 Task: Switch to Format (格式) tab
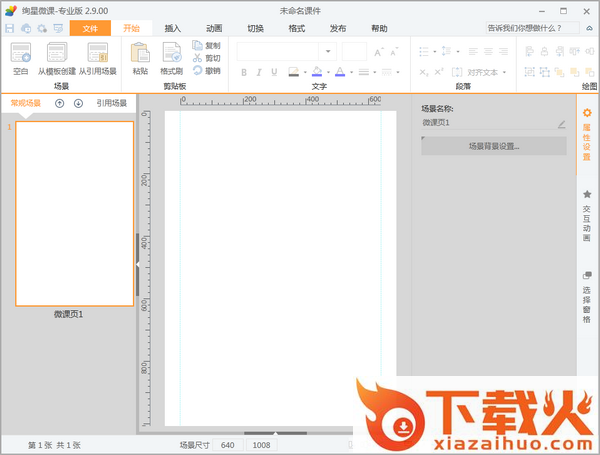(x=297, y=28)
